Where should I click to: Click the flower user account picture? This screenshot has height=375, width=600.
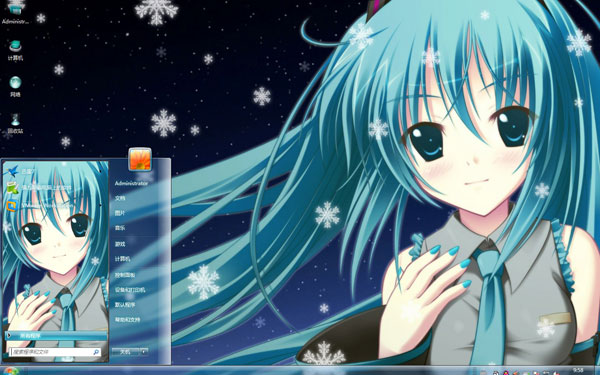click(140, 159)
